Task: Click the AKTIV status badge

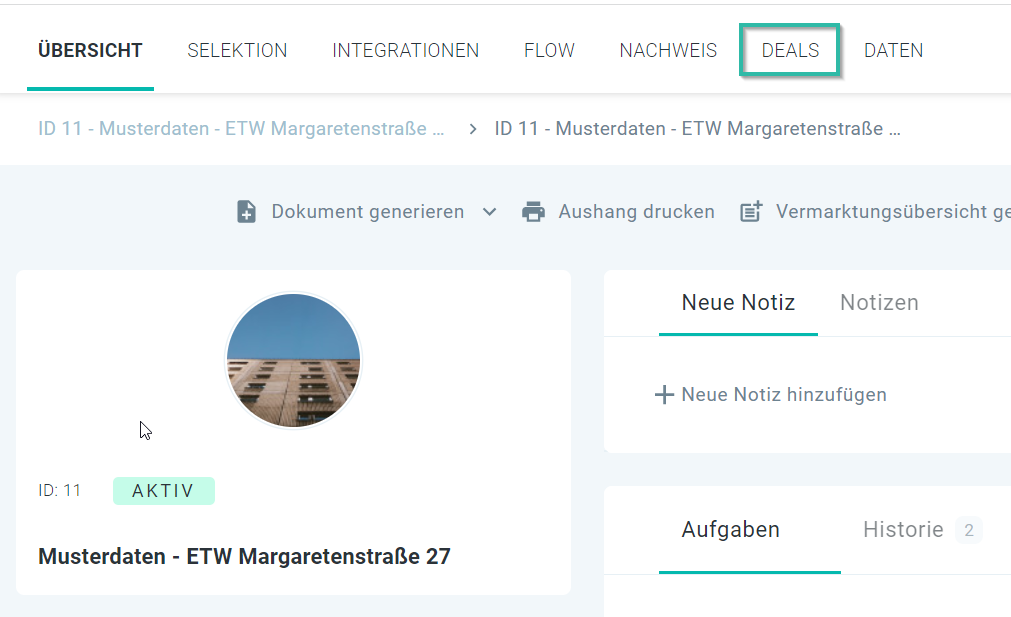Action: tap(164, 491)
